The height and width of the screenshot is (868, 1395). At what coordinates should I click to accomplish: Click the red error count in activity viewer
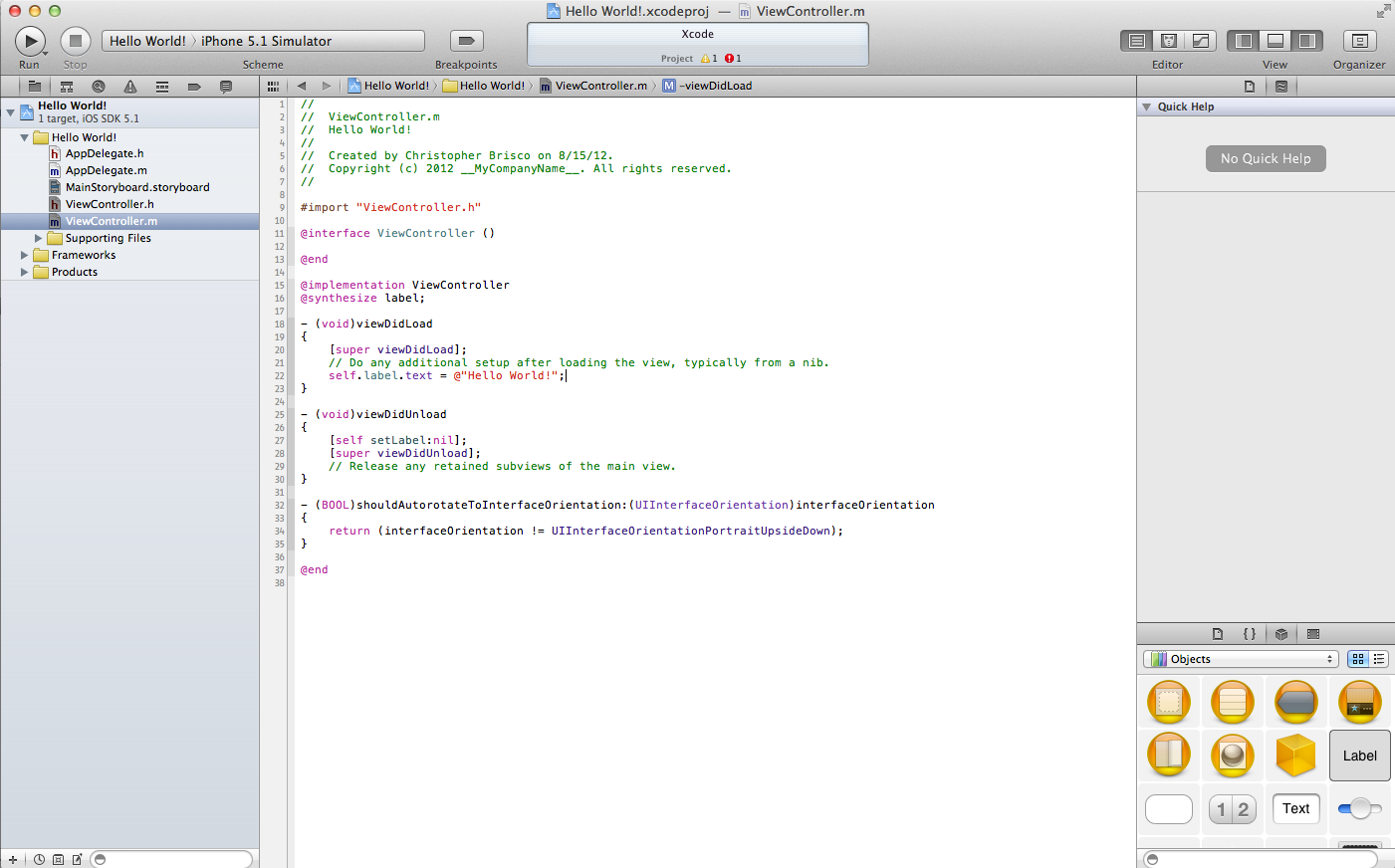point(733,59)
